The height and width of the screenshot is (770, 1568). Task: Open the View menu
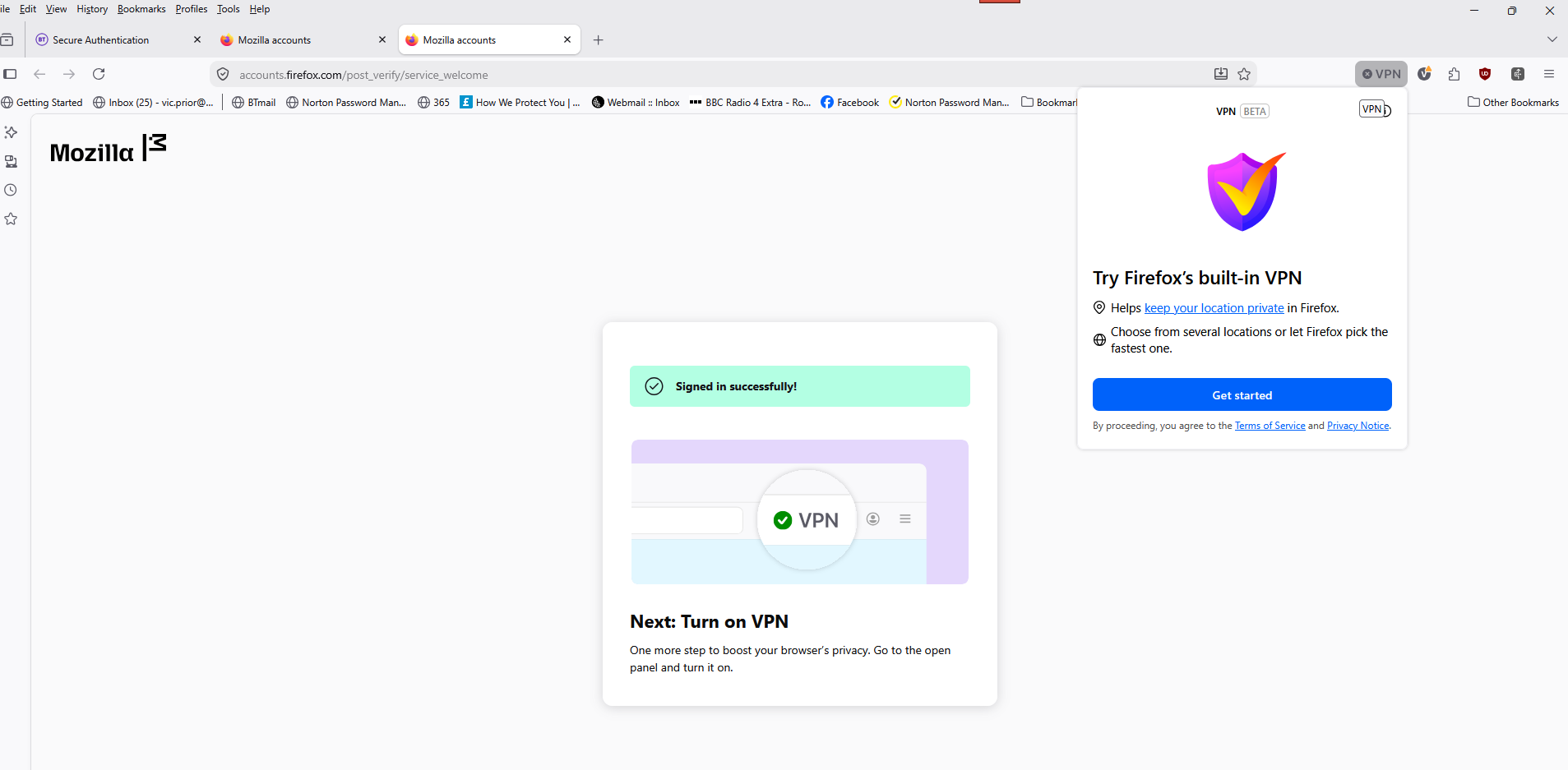click(x=56, y=9)
